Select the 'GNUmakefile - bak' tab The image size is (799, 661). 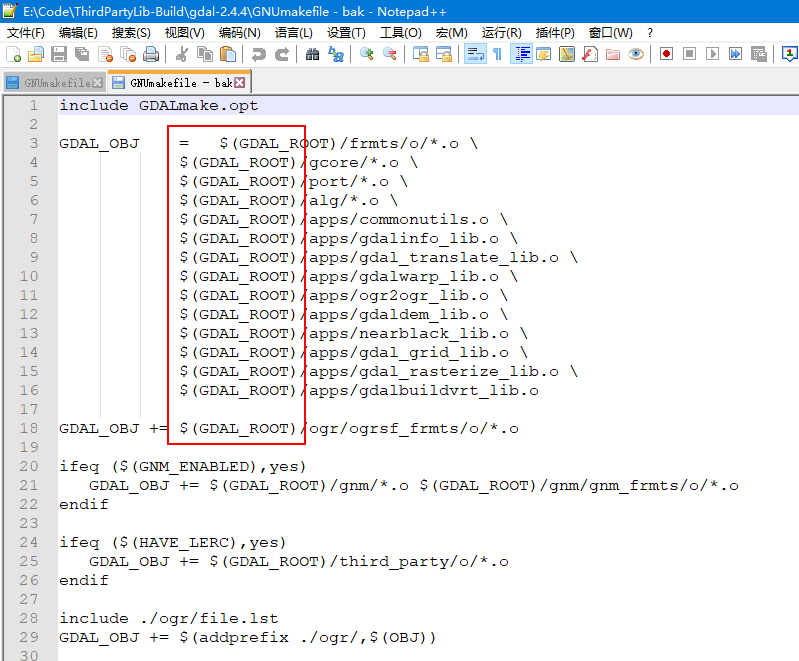click(x=181, y=83)
